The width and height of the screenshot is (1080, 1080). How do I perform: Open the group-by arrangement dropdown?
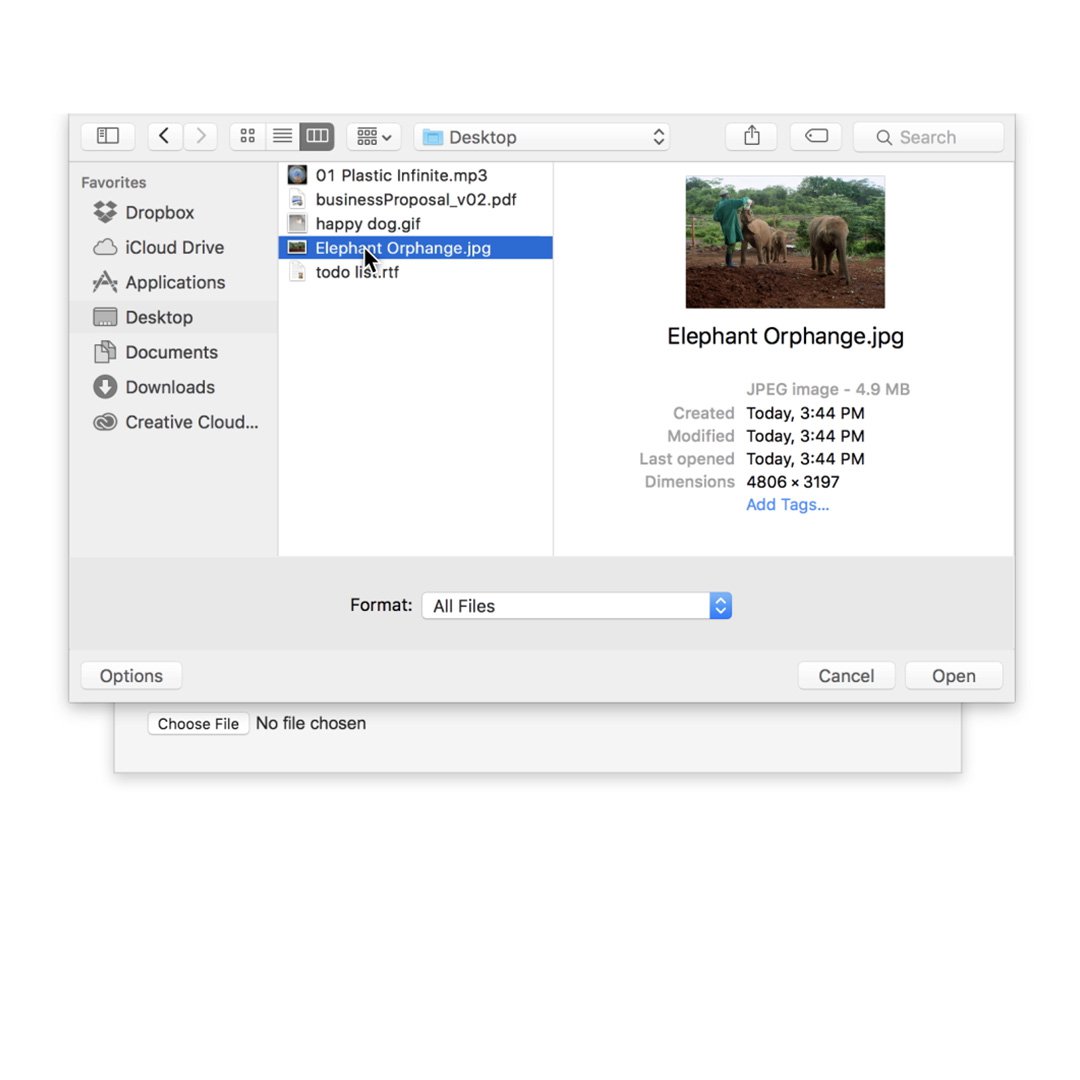(374, 136)
